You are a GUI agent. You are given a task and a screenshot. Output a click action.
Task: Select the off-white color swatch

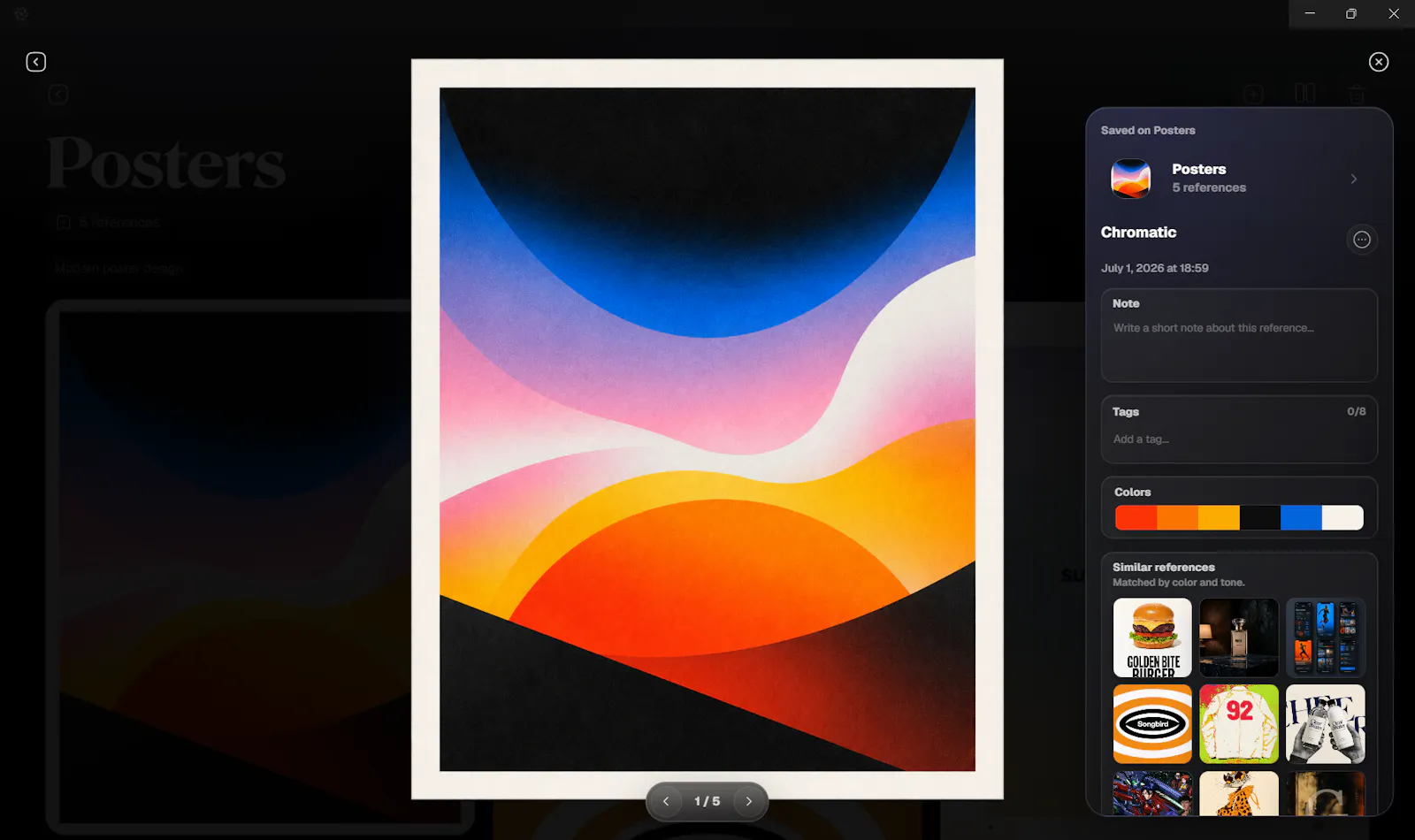click(1342, 517)
